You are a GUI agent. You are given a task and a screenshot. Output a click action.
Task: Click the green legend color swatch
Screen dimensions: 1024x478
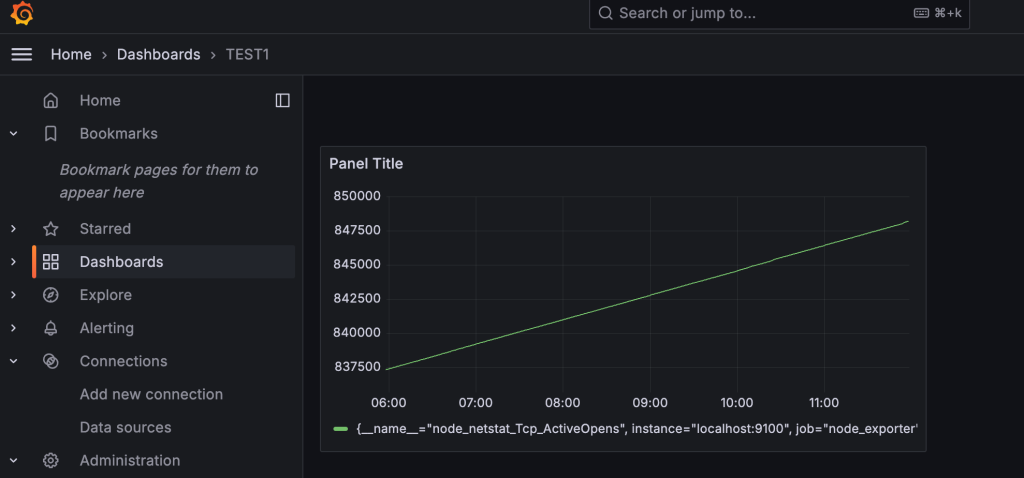point(340,429)
